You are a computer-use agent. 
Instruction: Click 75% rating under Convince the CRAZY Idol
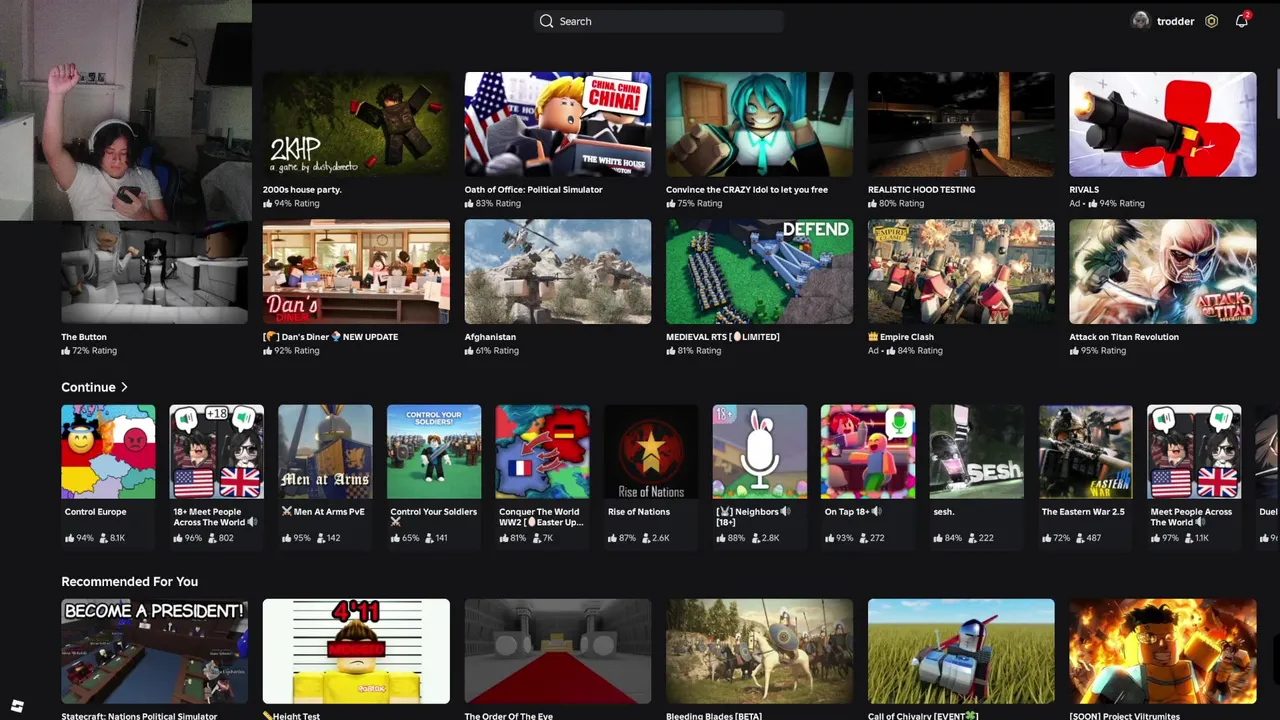click(695, 203)
